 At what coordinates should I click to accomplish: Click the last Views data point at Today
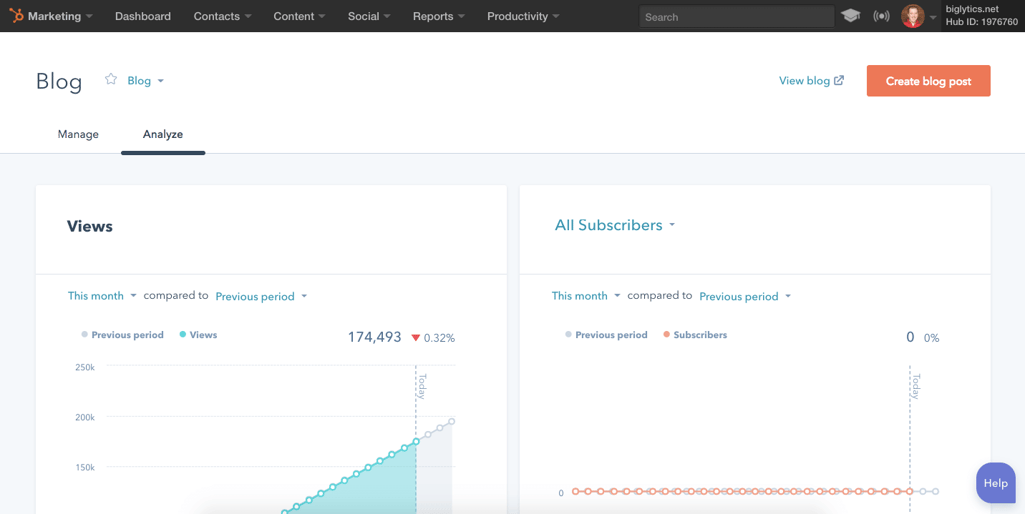click(416, 441)
